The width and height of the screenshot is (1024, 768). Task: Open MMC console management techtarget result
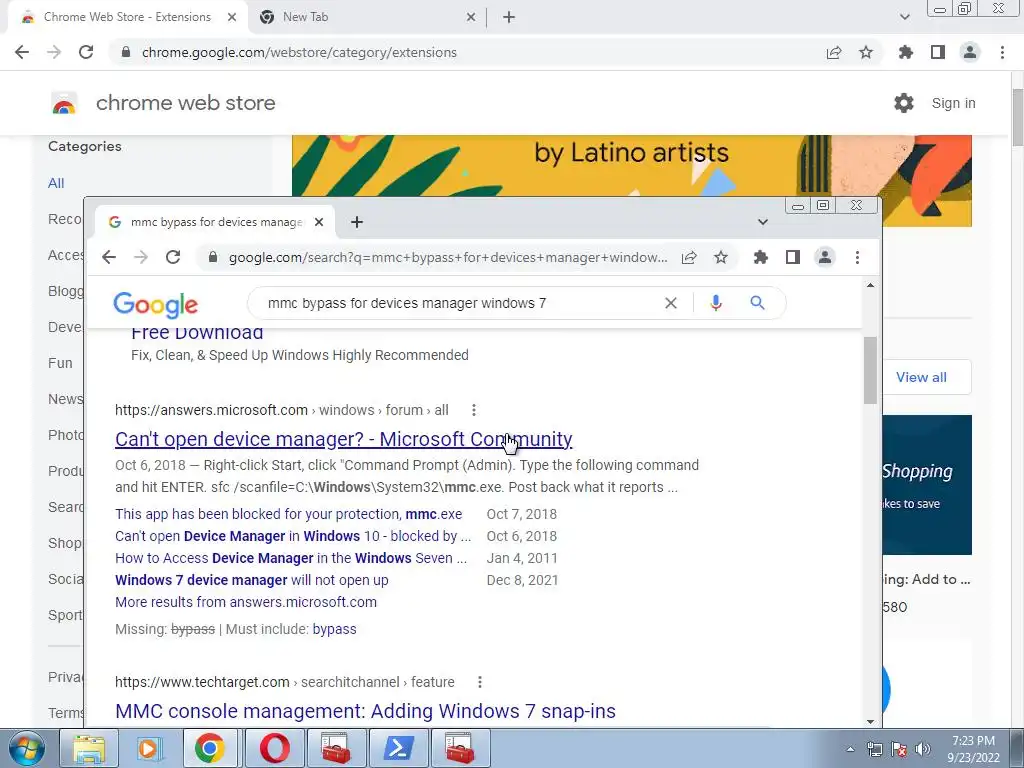coord(365,711)
